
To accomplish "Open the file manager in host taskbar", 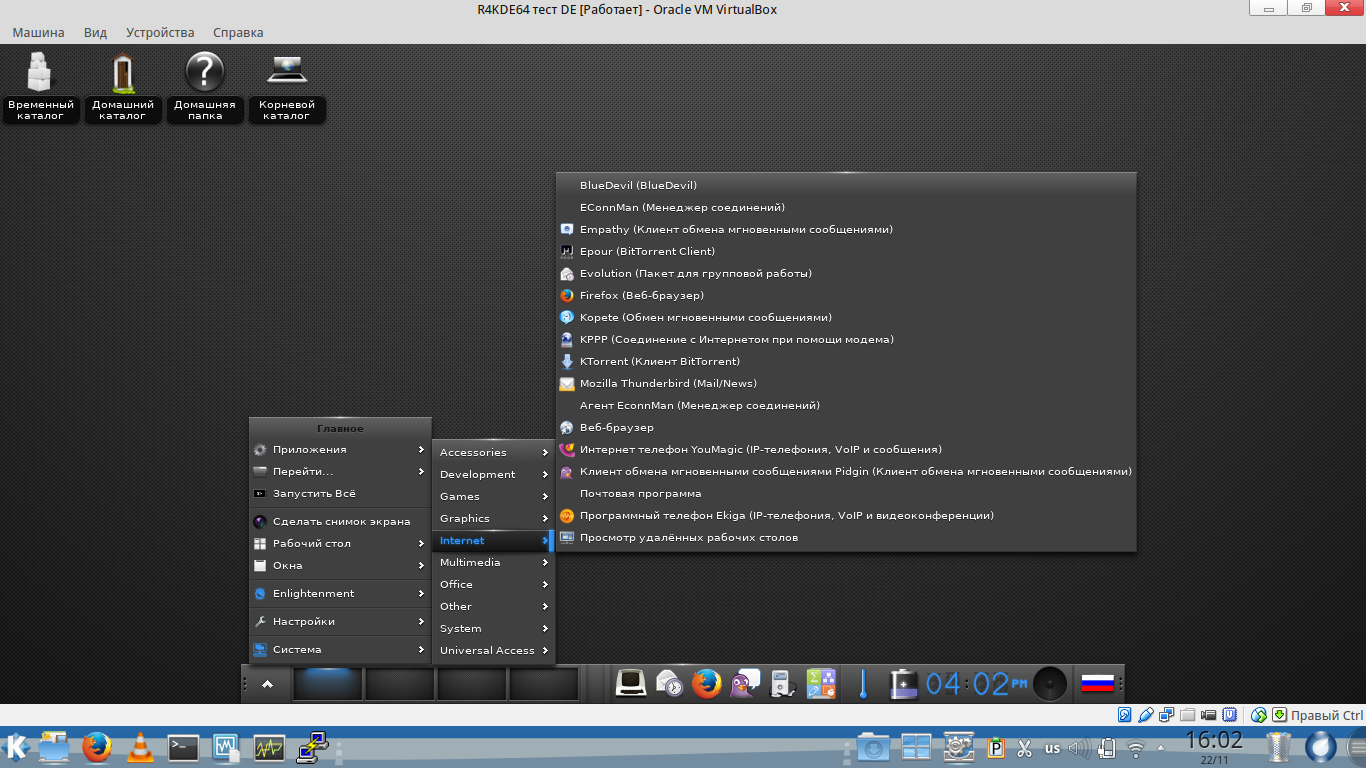I will tap(54, 747).
